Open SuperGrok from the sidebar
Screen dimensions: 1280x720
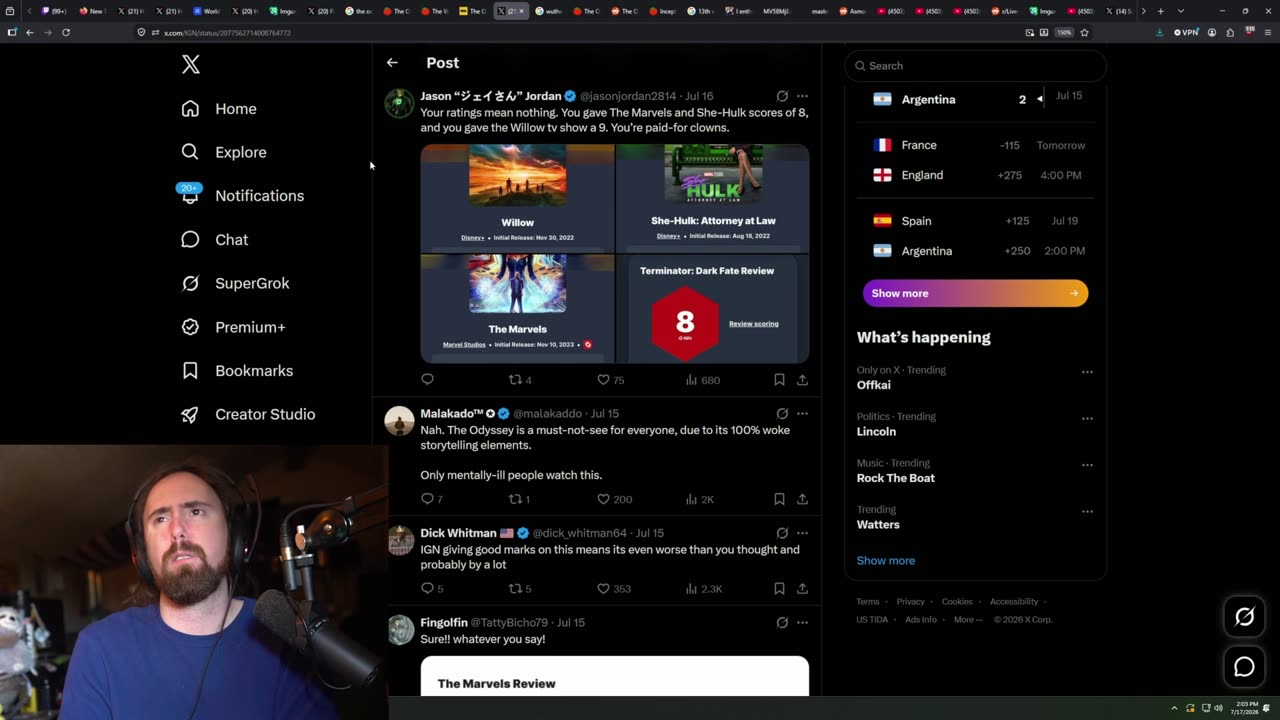point(235,283)
